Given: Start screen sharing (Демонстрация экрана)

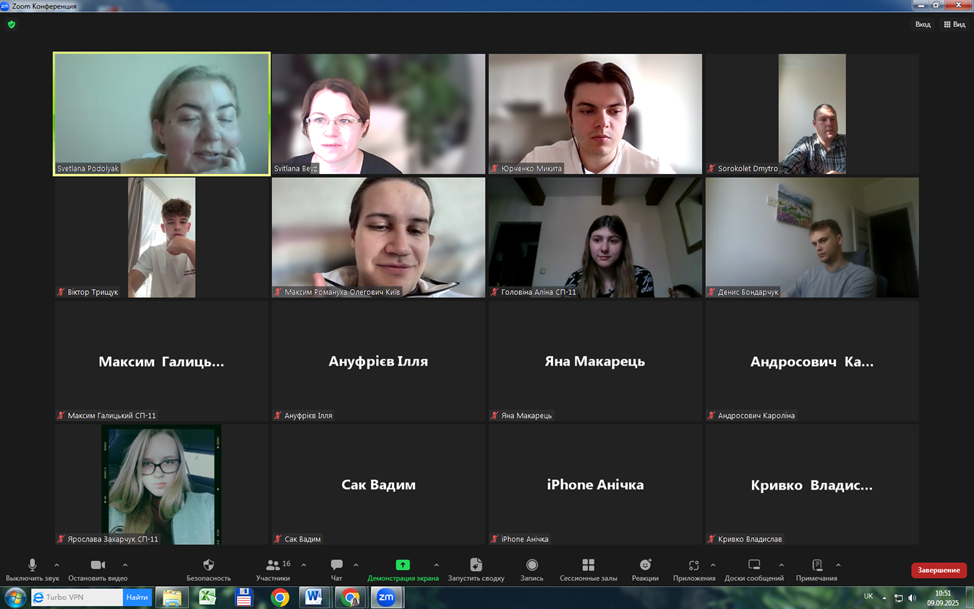Looking at the screenshot, I should (x=402, y=566).
